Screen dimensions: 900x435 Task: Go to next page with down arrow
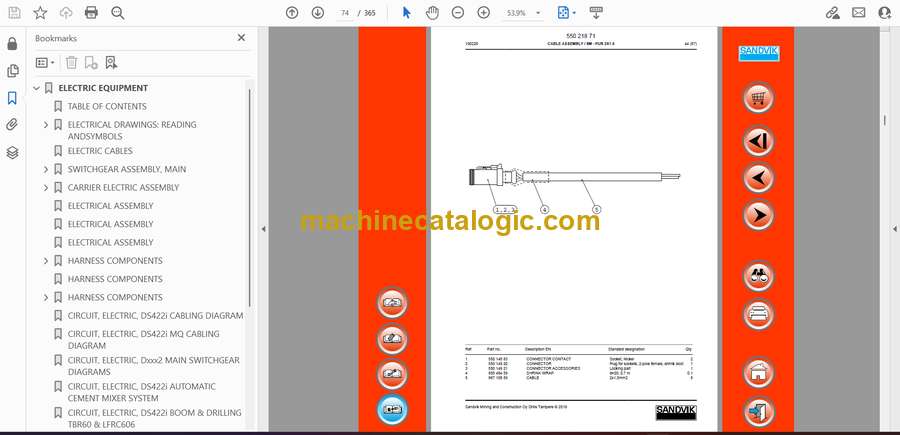317,13
